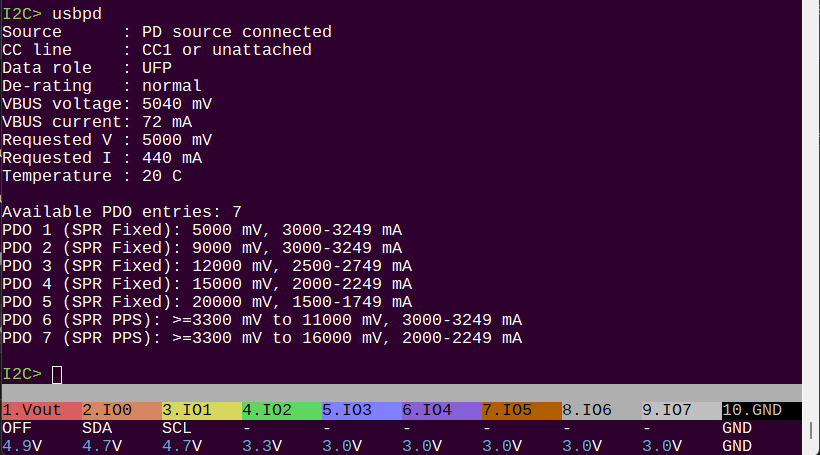Click the 1.Vout pin label
Viewport: 820px width, 455px height.
[31, 410]
